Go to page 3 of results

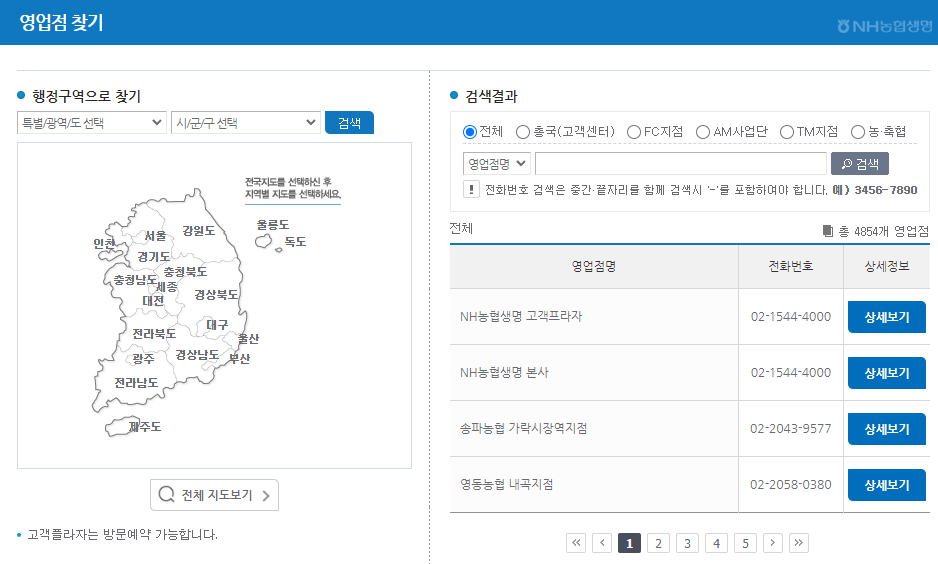[x=687, y=543]
